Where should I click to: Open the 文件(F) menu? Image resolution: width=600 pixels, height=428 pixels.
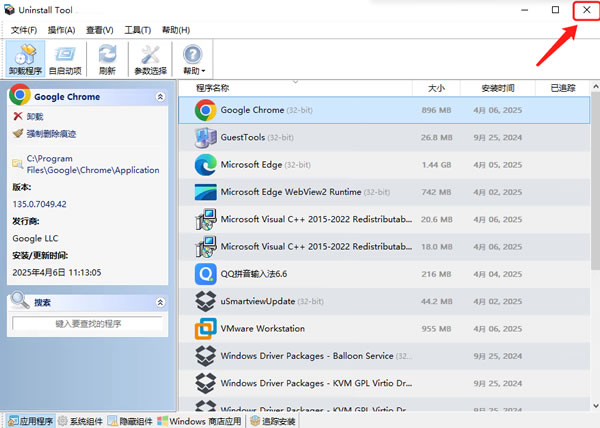25,30
